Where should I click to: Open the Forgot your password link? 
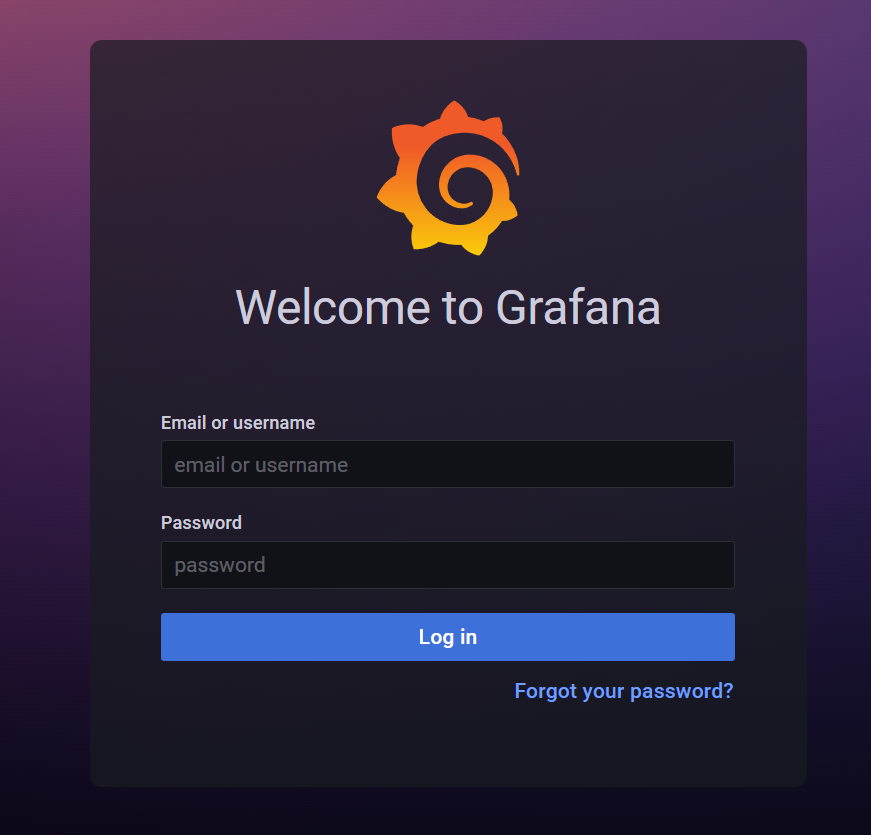[624, 691]
